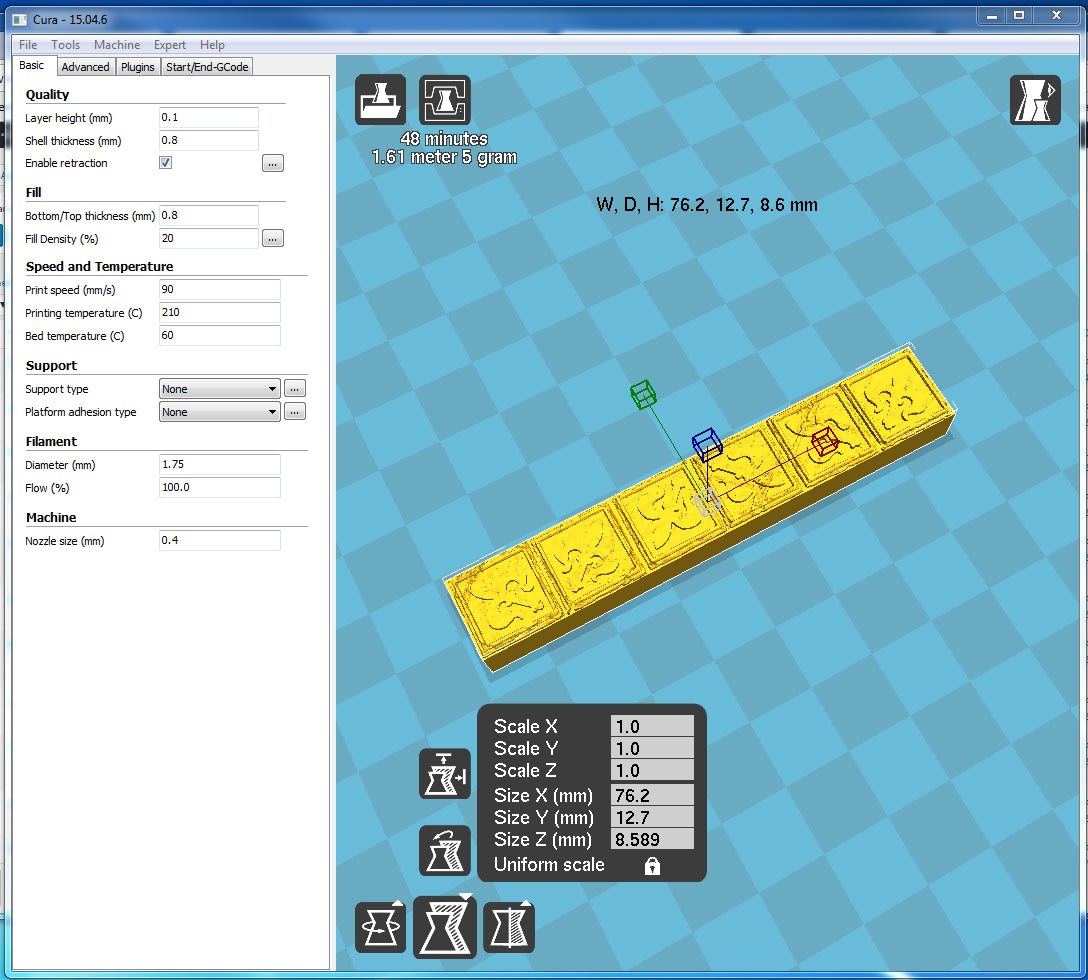
Task: Open the Support type dropdown
Action: (x=219, y=389)
